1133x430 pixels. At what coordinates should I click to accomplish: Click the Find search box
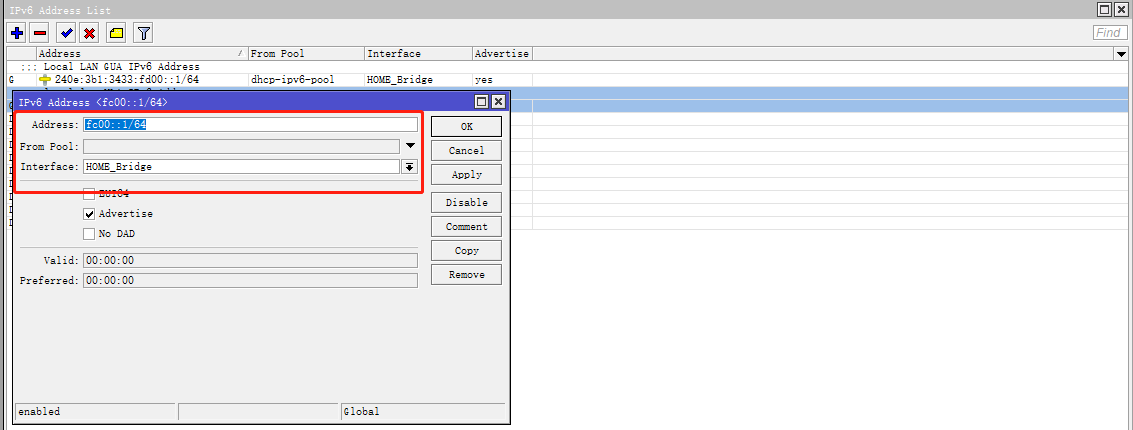click(1109, 33)
